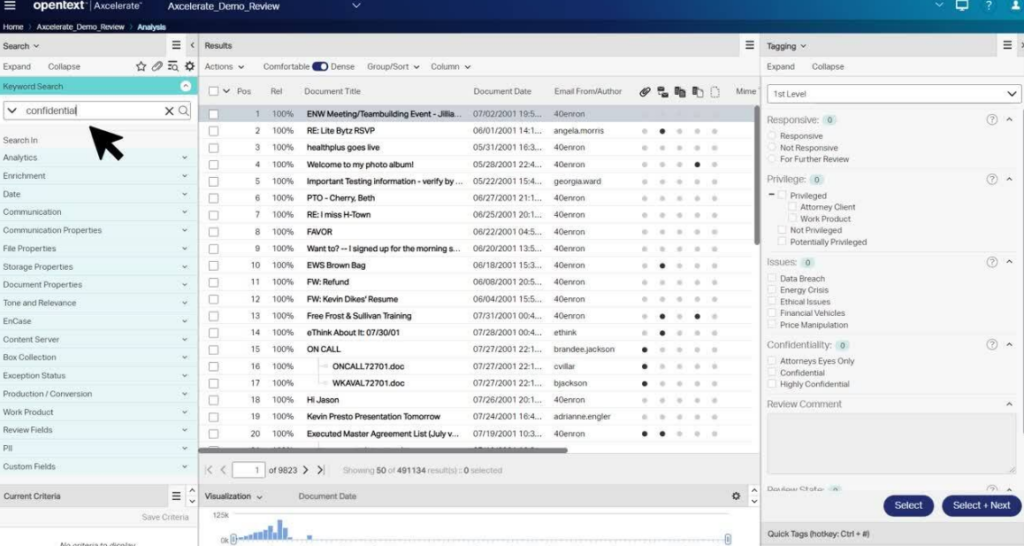Open the user profile icon
Screen dimensions: 1024x546
(1016, 6)
